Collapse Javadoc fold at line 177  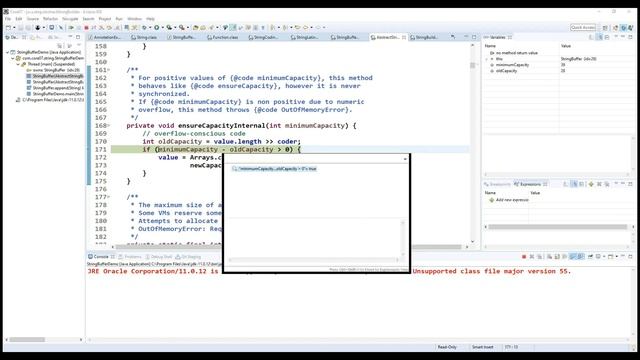tap(108, 197)
